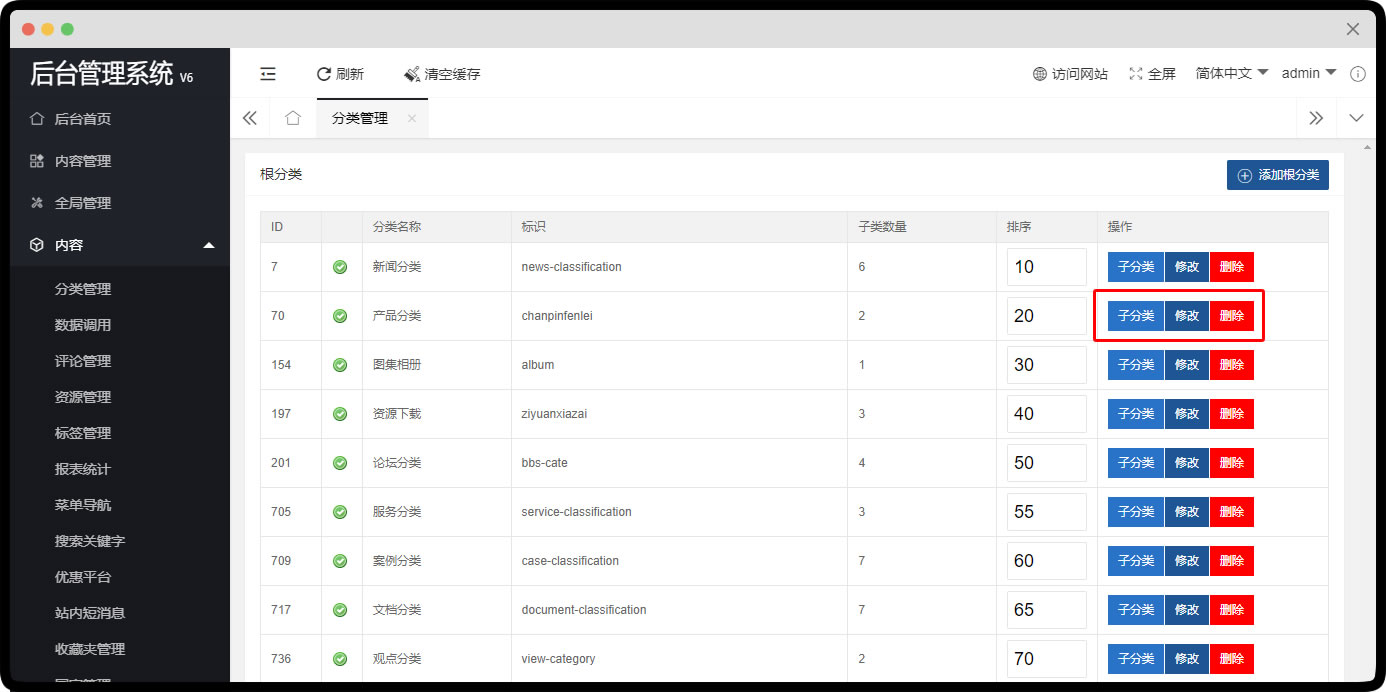Open the 简体中文 language dropdown

click(1230, 73)
